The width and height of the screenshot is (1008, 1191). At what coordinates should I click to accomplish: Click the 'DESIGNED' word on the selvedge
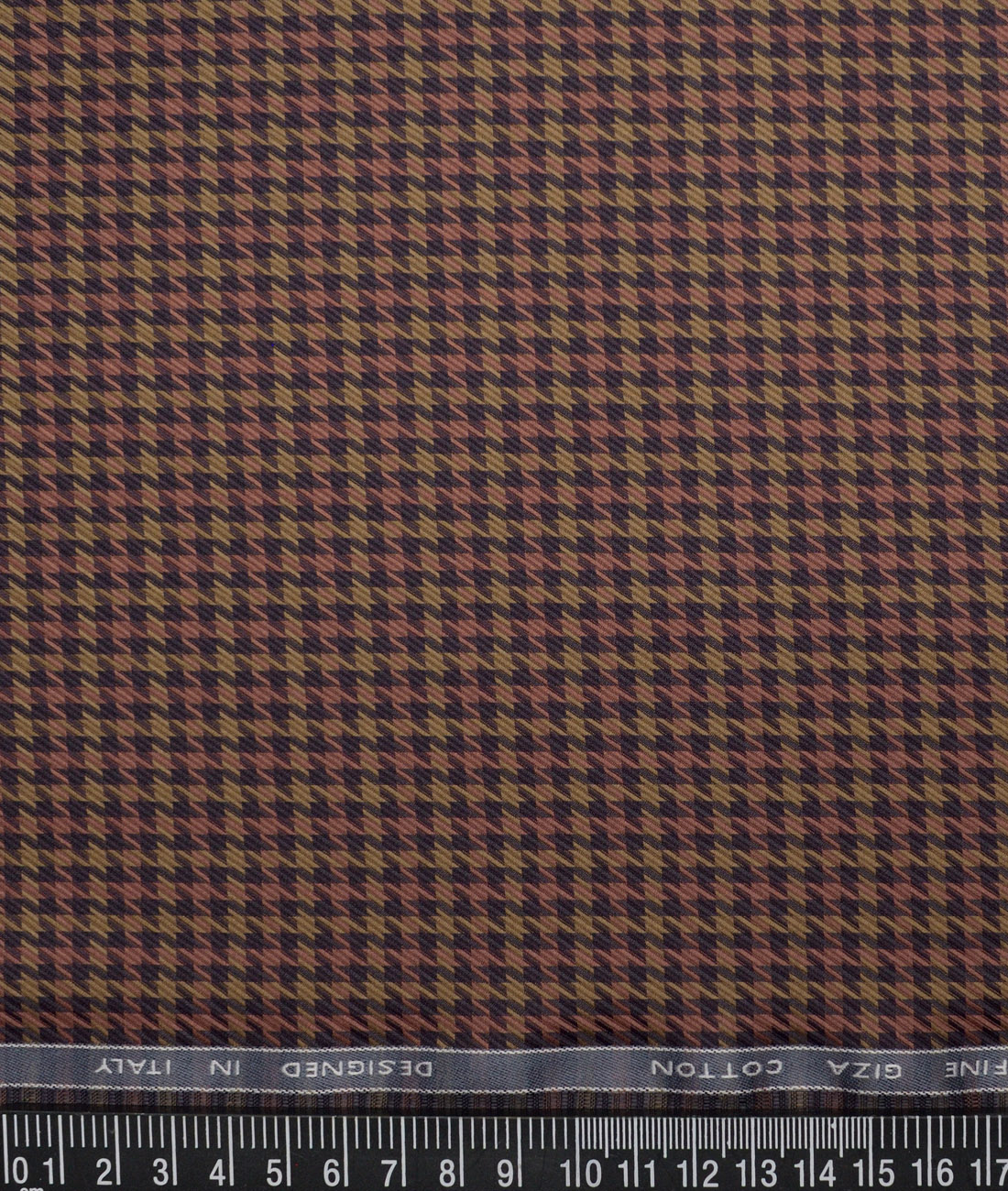374,1068
